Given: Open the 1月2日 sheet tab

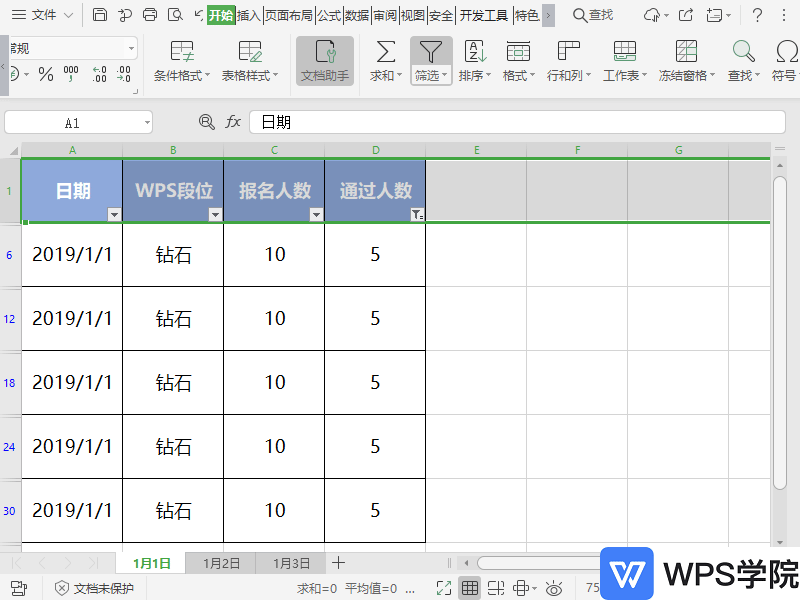Looking at the screenshot, I should [x=221, y=563].
